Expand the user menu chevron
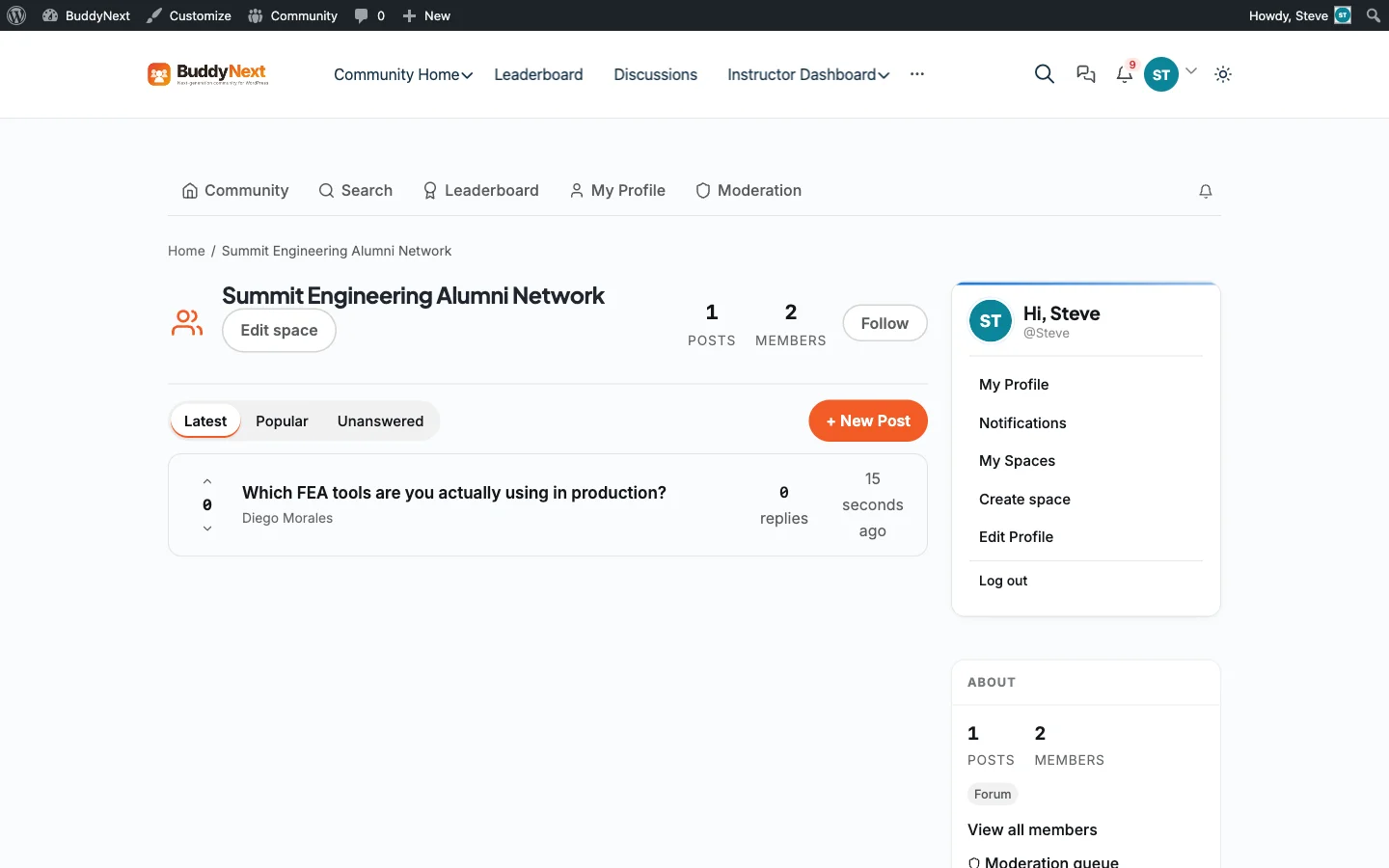The image size is (1389, 868). pyautogui.click(x=1191, y=70)
